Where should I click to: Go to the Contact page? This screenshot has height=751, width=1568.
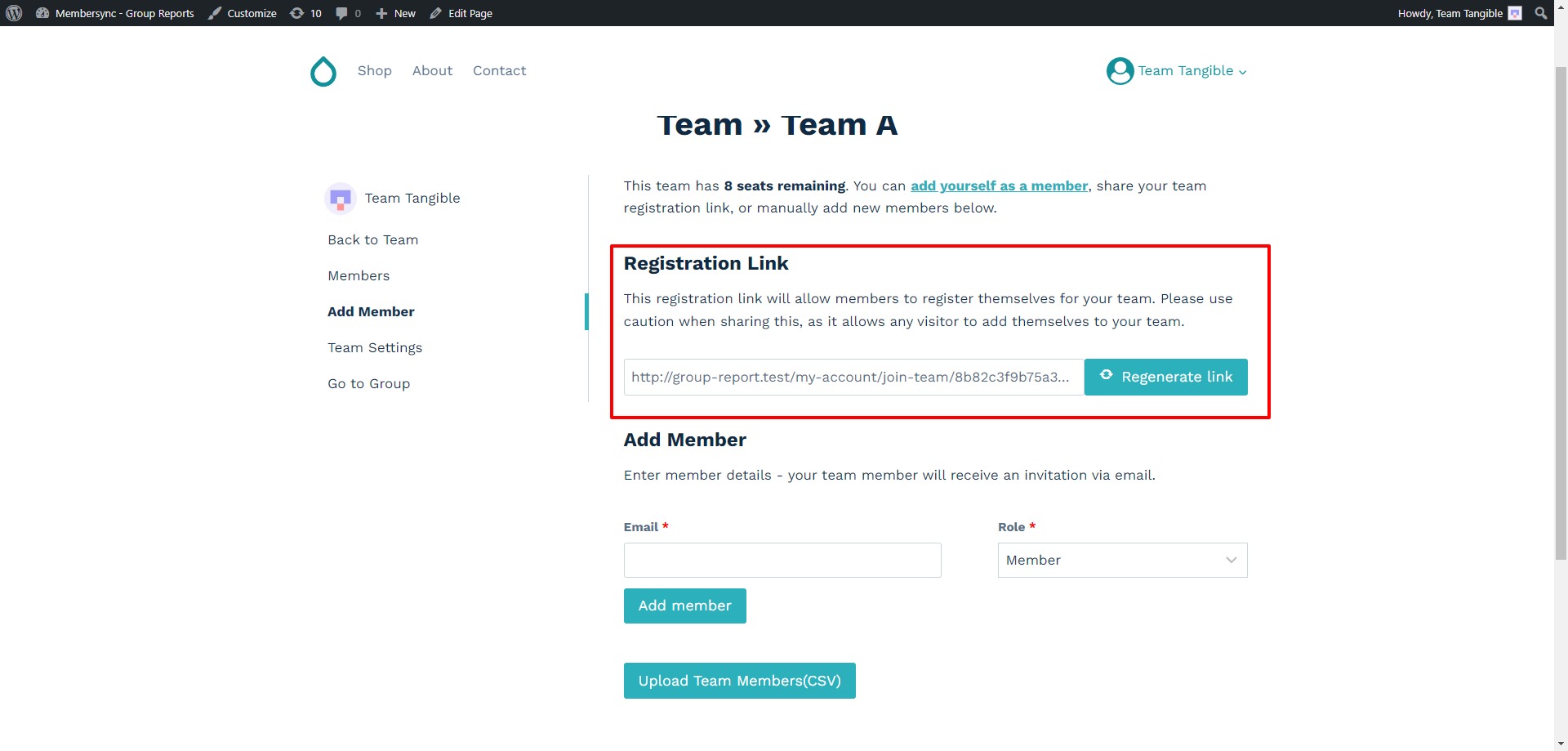coord(499,70)
